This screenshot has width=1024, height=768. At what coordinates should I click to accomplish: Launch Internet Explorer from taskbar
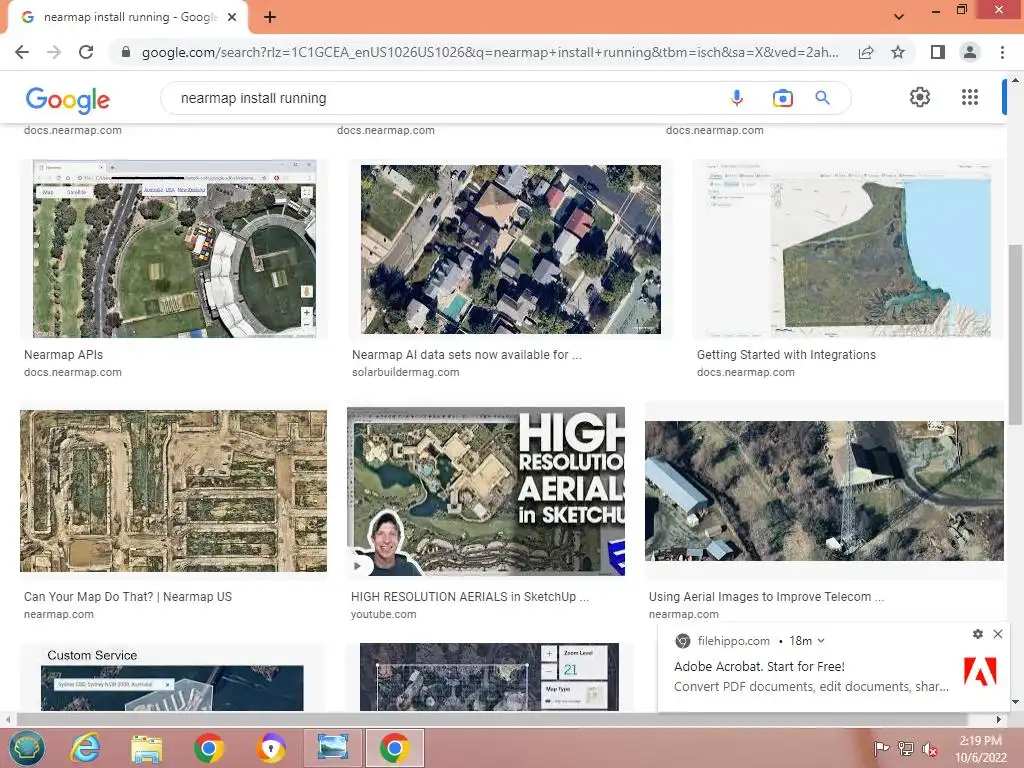pyautogui.click(x=86, y=748)
